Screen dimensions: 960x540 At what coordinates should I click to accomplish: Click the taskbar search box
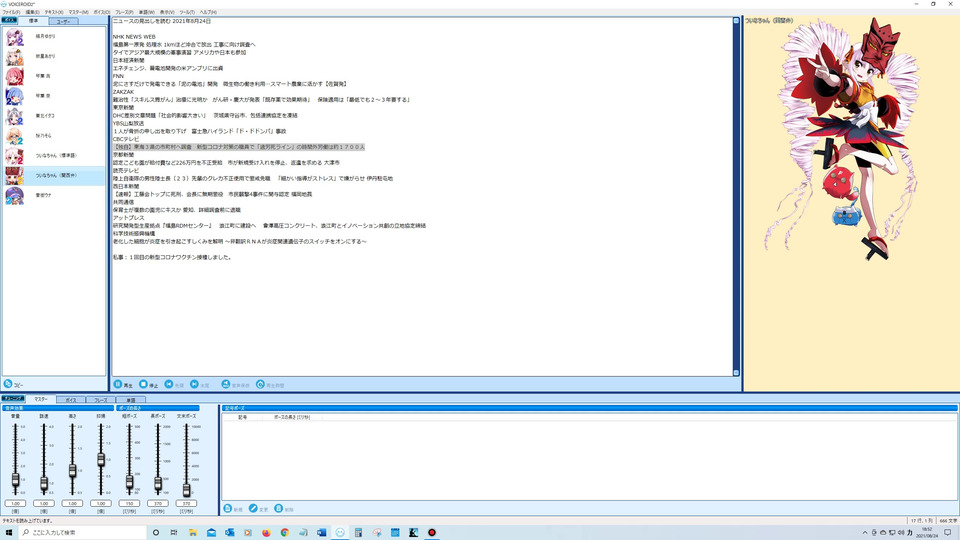[83, 533]
